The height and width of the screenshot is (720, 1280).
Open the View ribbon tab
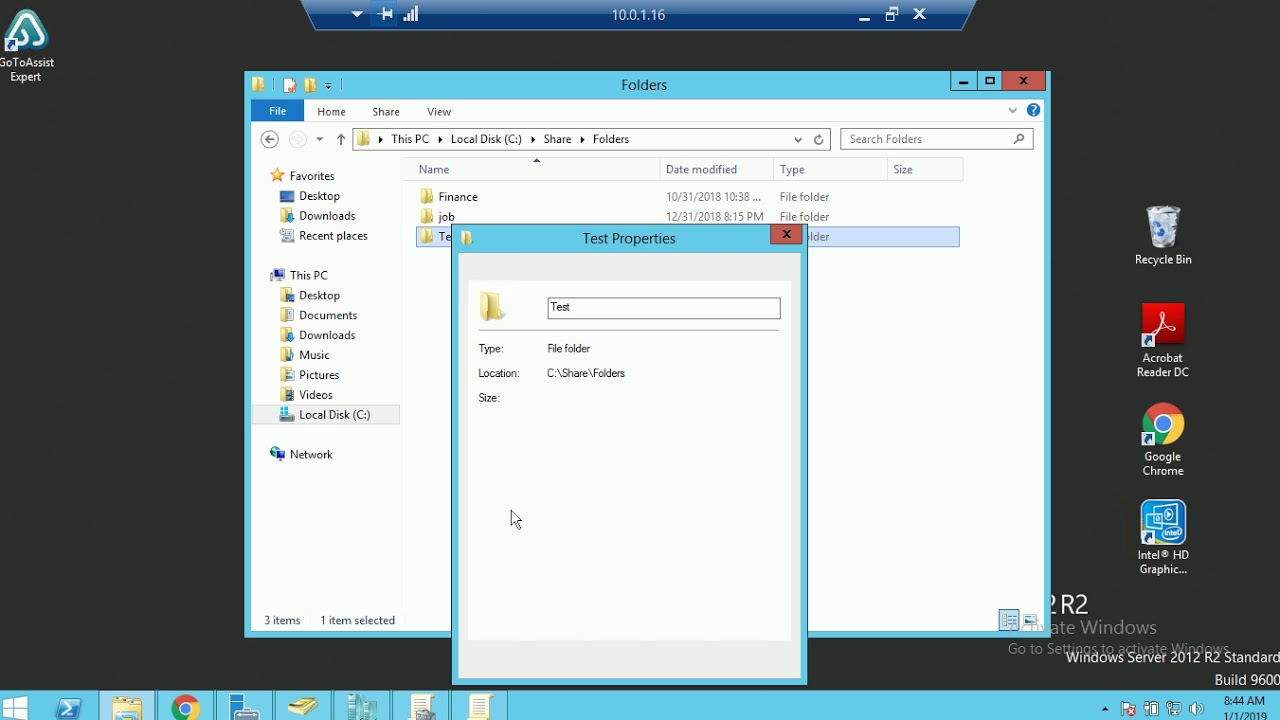(439, 112)
